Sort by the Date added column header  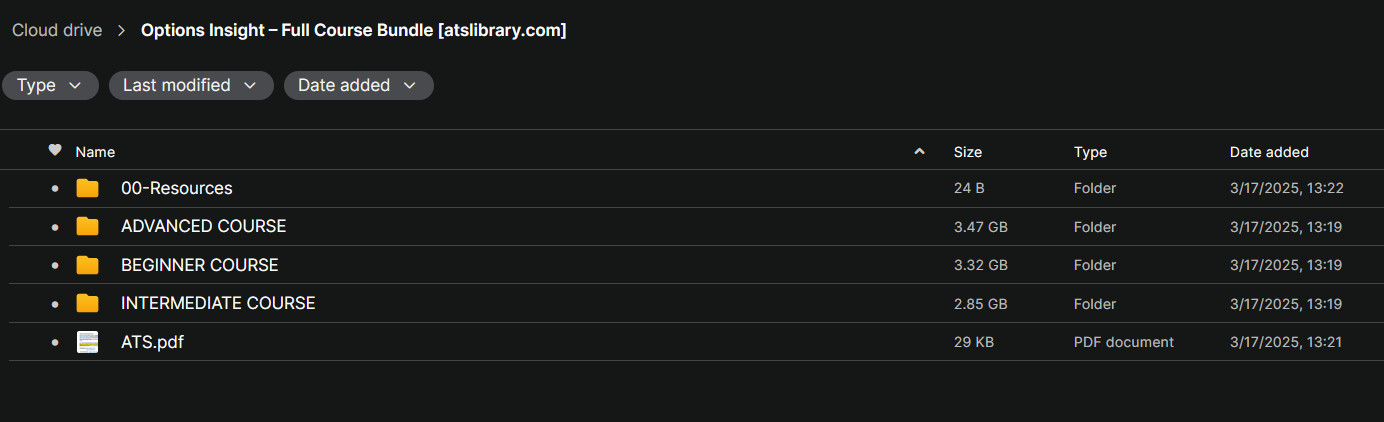coord(1269,152)
